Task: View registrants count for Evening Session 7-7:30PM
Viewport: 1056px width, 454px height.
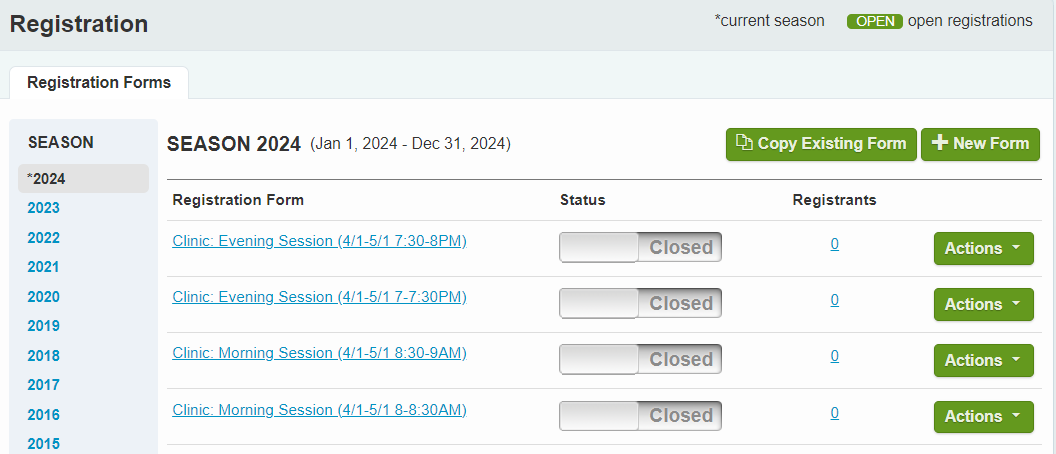Action: 834,300
